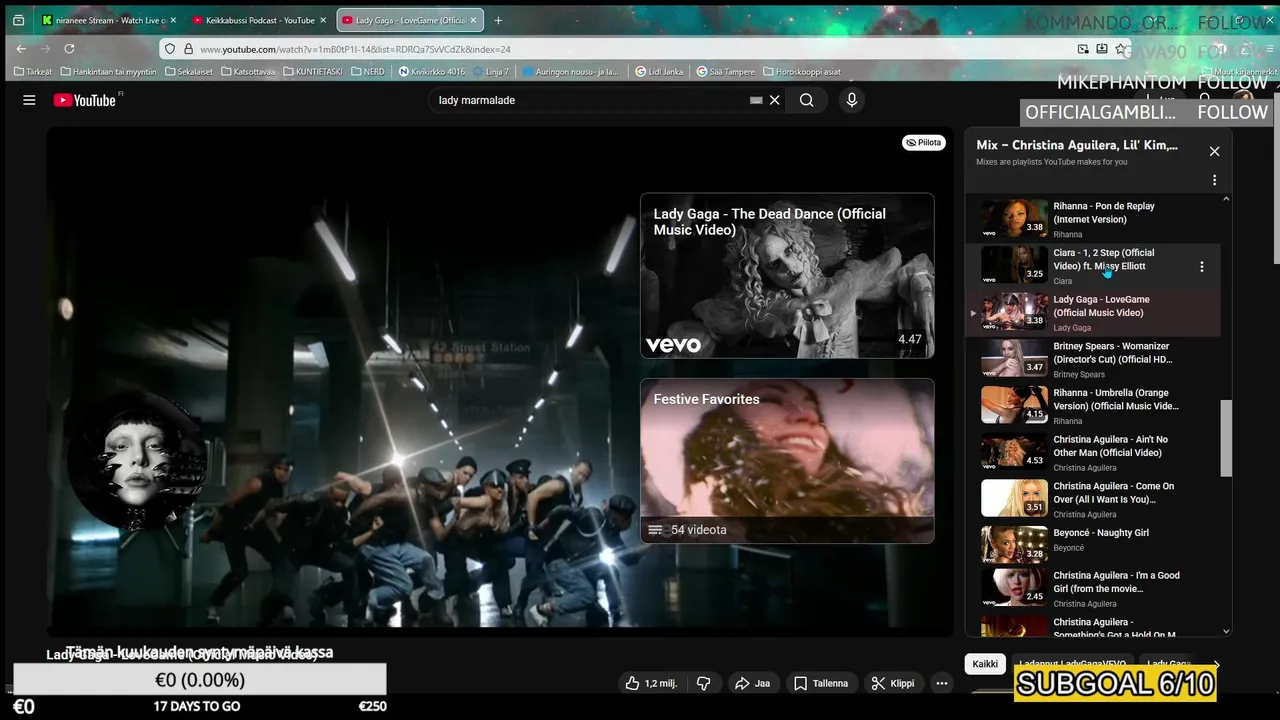The image size is (1280, 720).
Task: Click the site security lock icon
Action: (x=188, y=49)
